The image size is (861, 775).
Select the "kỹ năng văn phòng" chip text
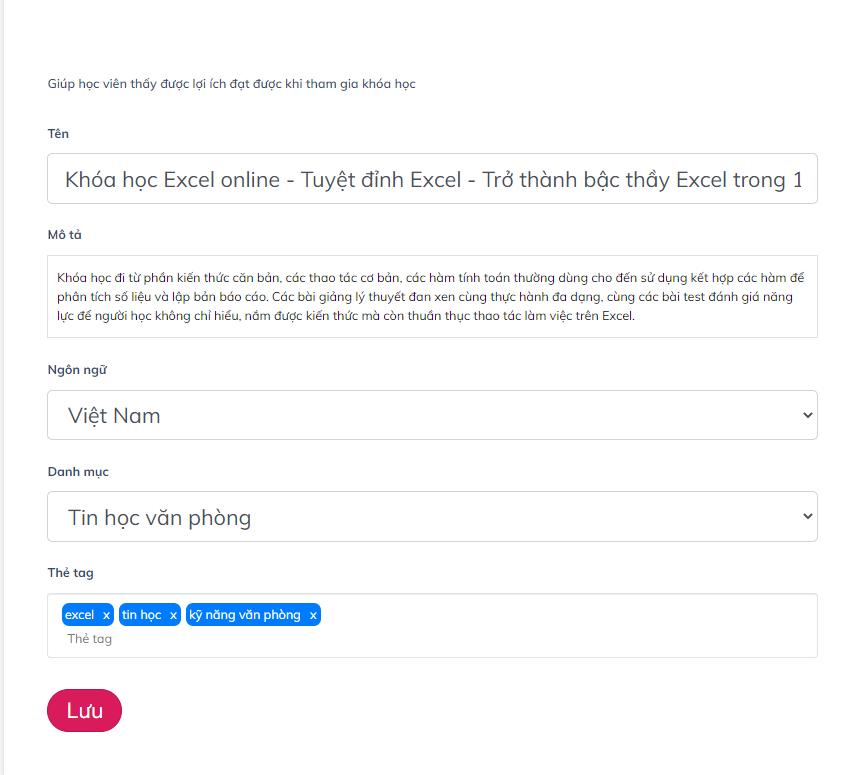[245, 615]
